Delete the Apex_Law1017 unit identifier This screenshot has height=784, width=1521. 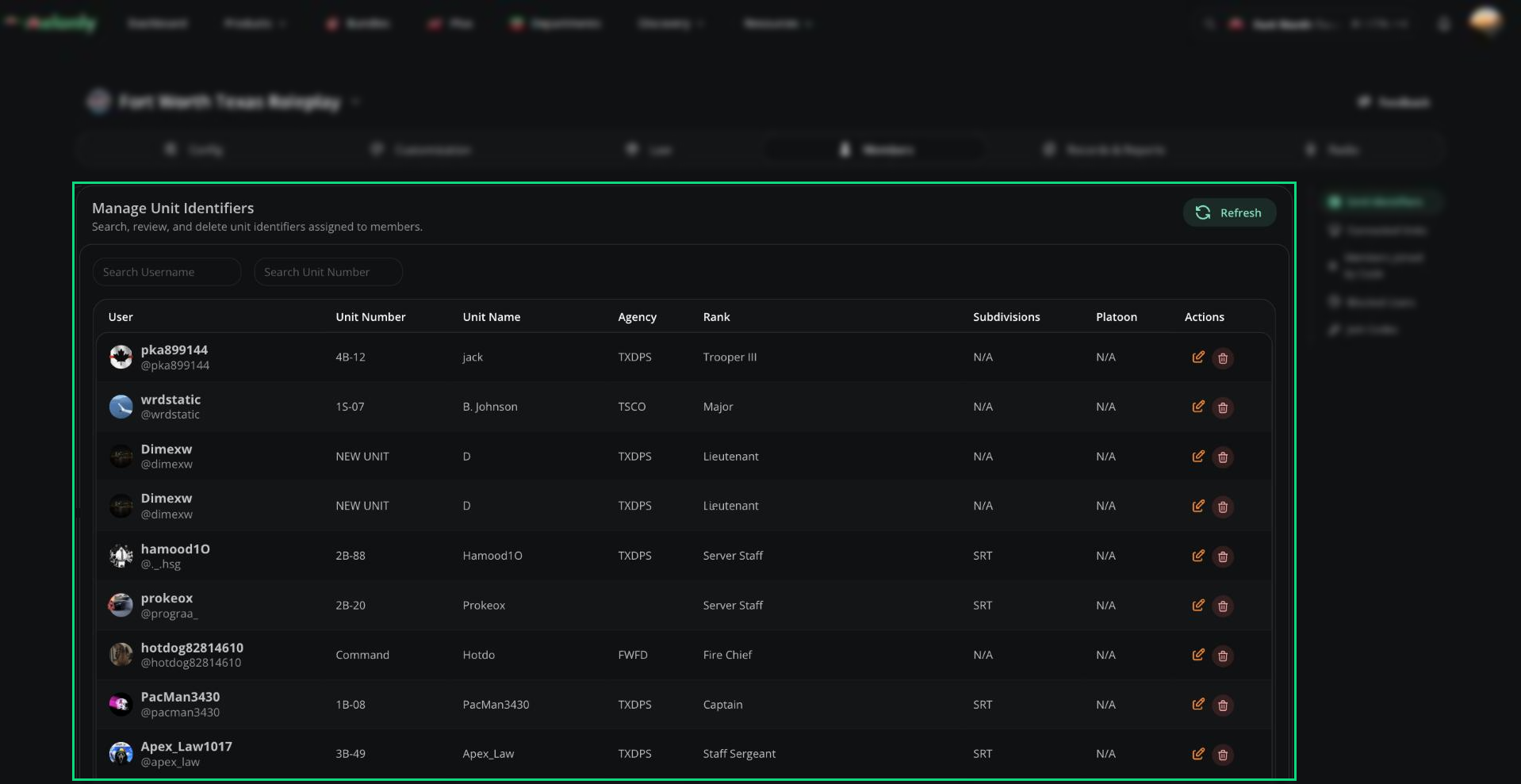click(1223, 755)
